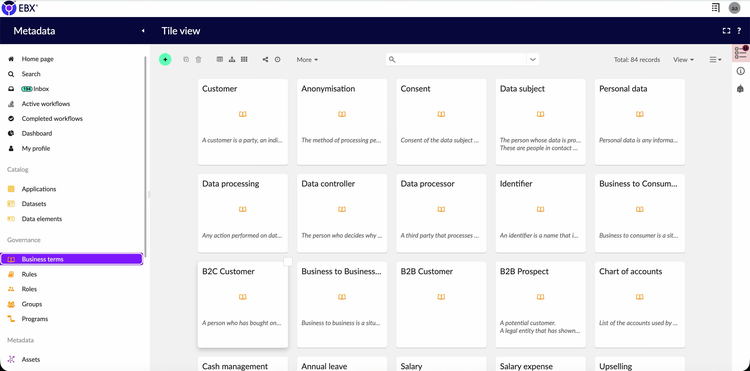Open the user avatar 'aa' menu
Image resolution: width=750 pixels, height=371 pixels.
pos(734,8)
